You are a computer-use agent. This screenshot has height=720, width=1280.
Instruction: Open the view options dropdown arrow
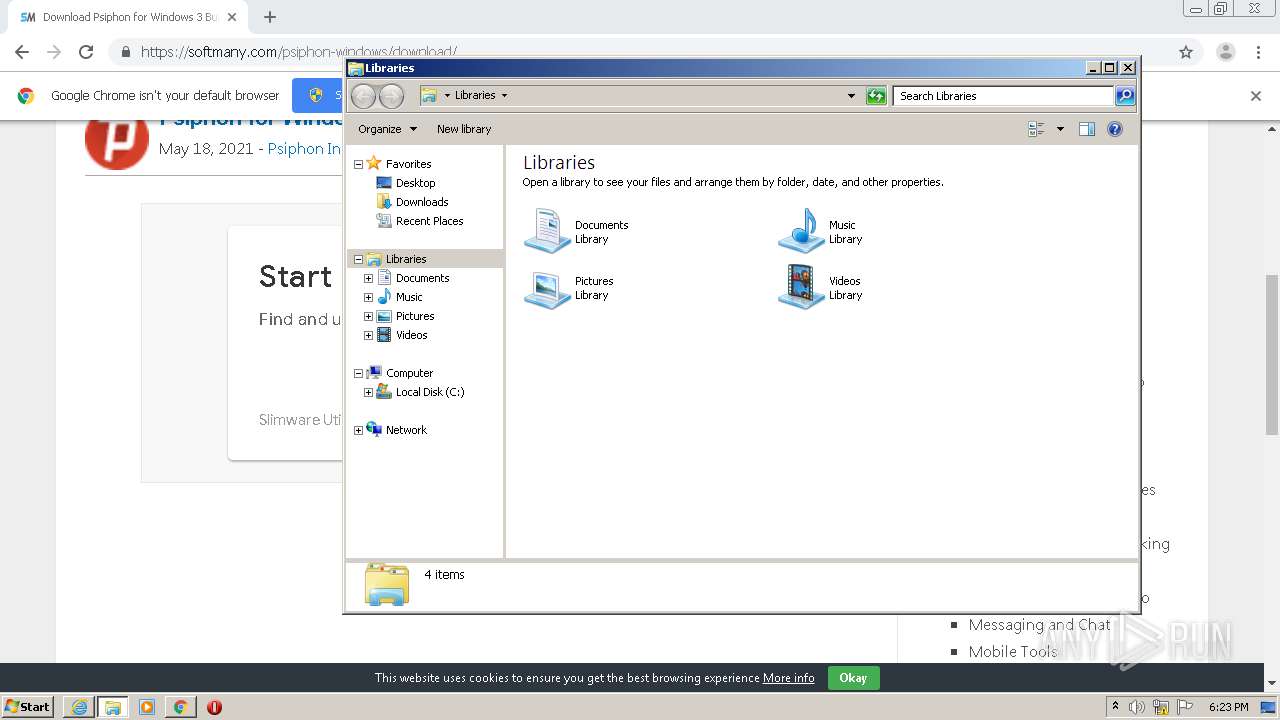tap(1060, 129)
